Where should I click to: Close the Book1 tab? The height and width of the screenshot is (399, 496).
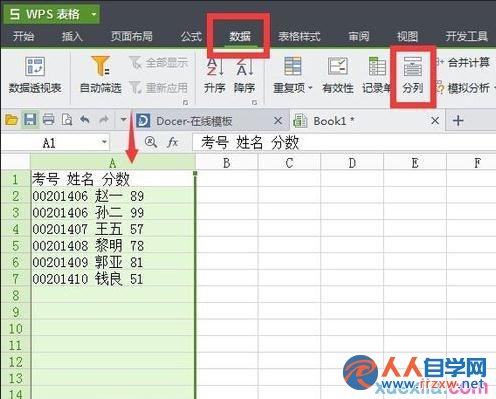[435, 121]
